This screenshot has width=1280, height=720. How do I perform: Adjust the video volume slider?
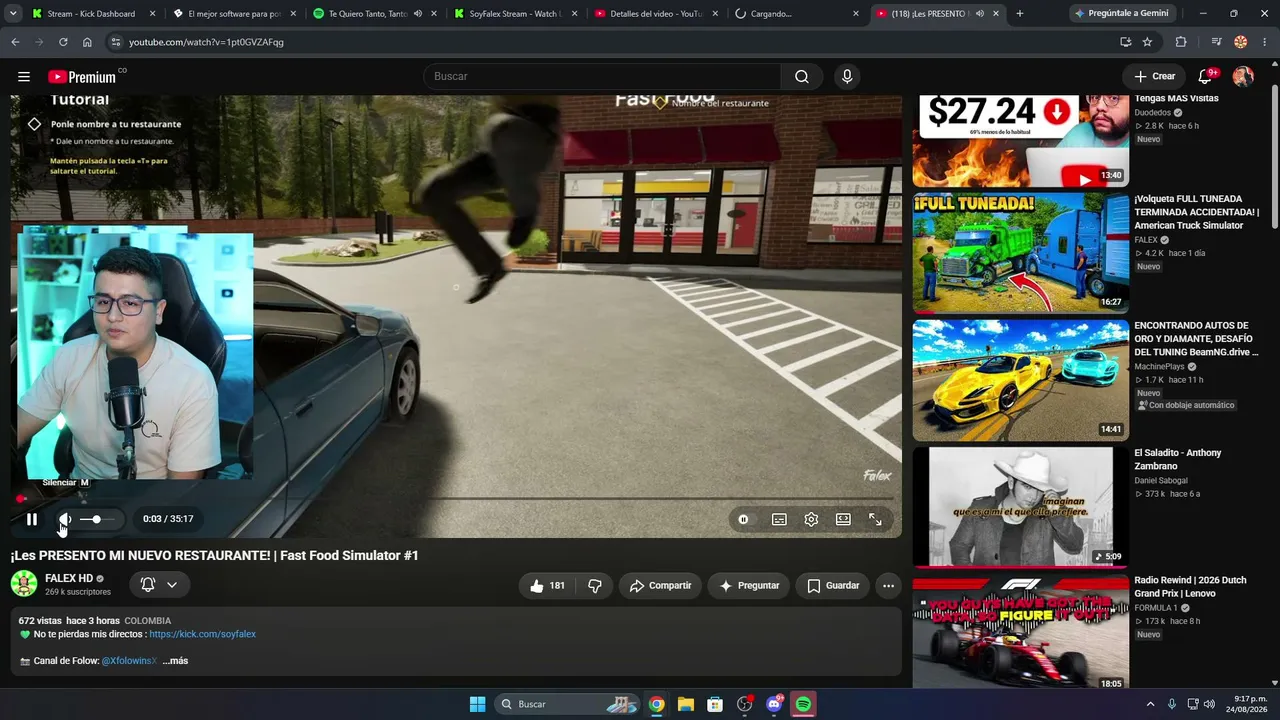(x=97, y=519)
